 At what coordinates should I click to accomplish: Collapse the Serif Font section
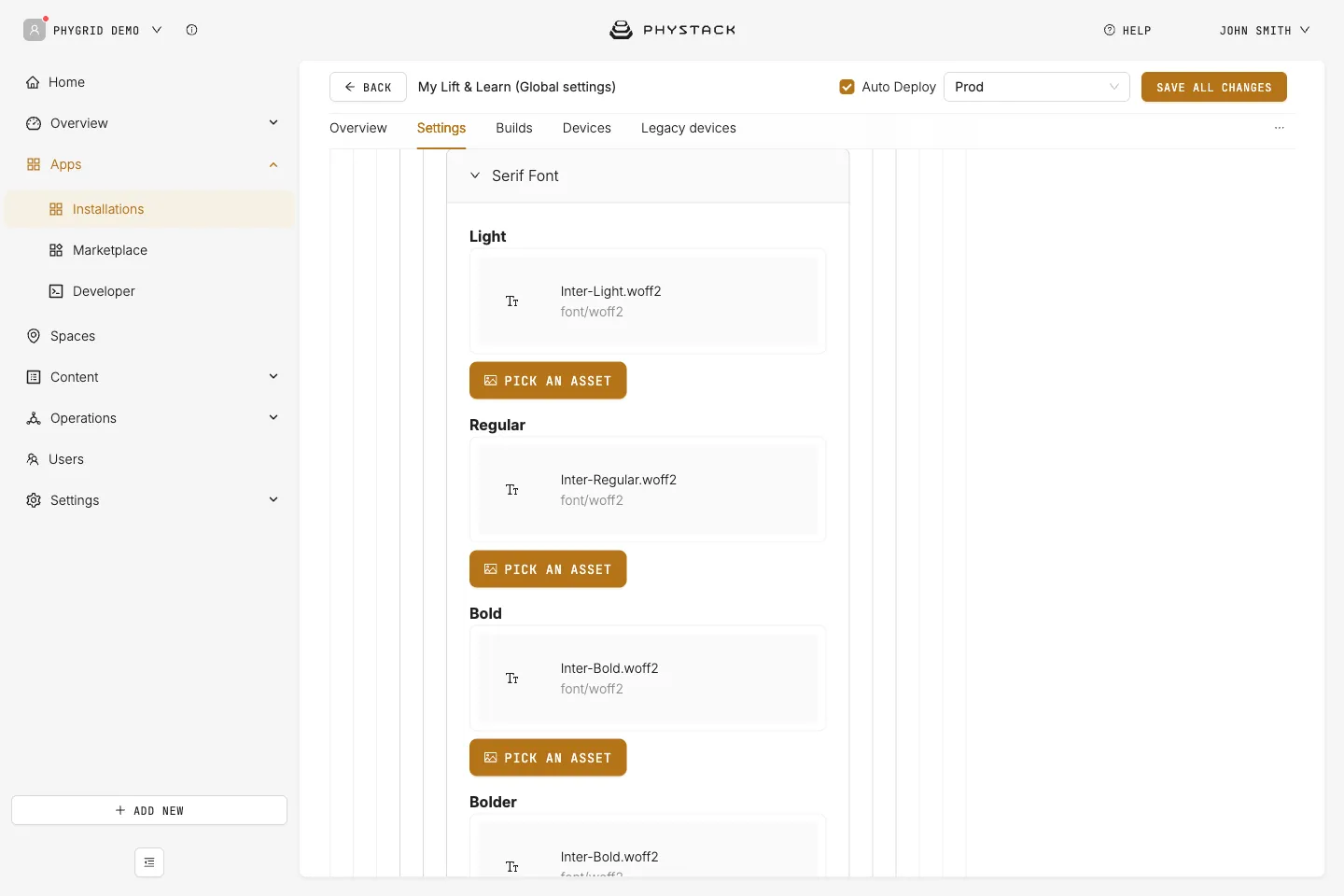(475, 175)
